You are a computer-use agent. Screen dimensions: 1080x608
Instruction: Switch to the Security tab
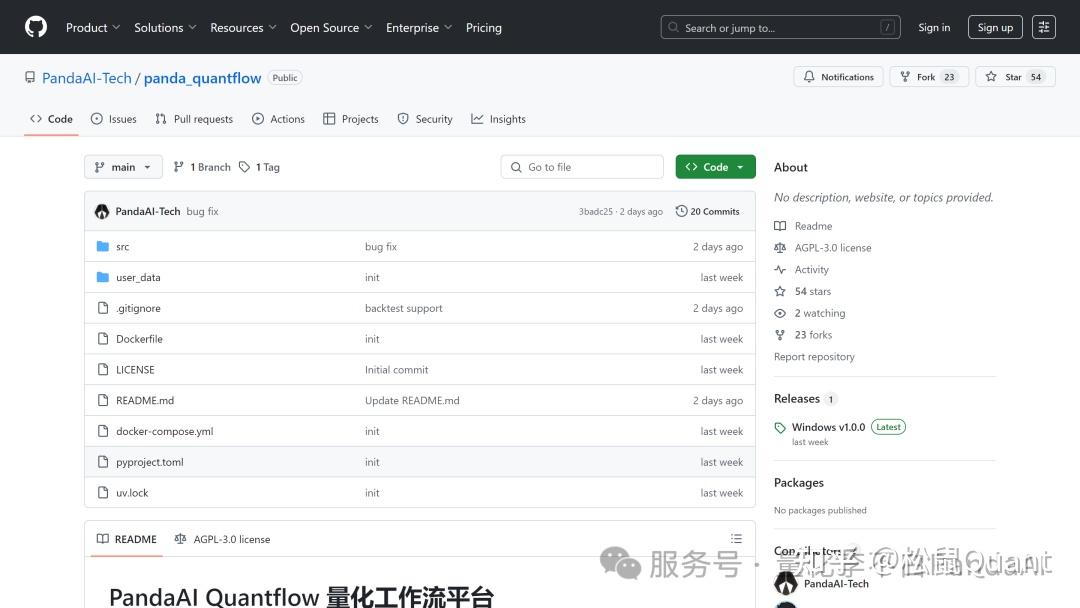(425, 119)
